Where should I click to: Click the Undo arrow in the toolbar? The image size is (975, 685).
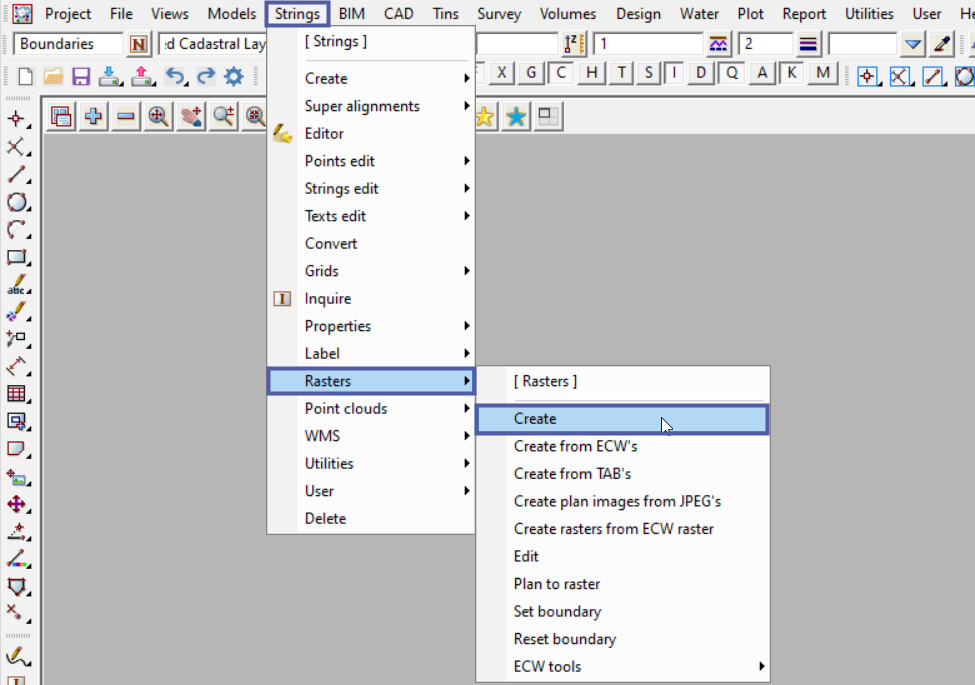coord(175,76)
